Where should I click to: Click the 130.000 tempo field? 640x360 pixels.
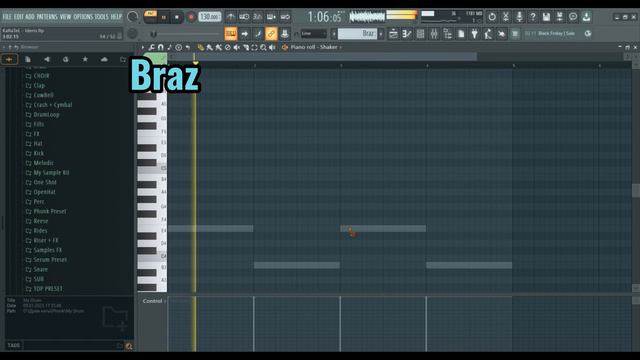210,17
